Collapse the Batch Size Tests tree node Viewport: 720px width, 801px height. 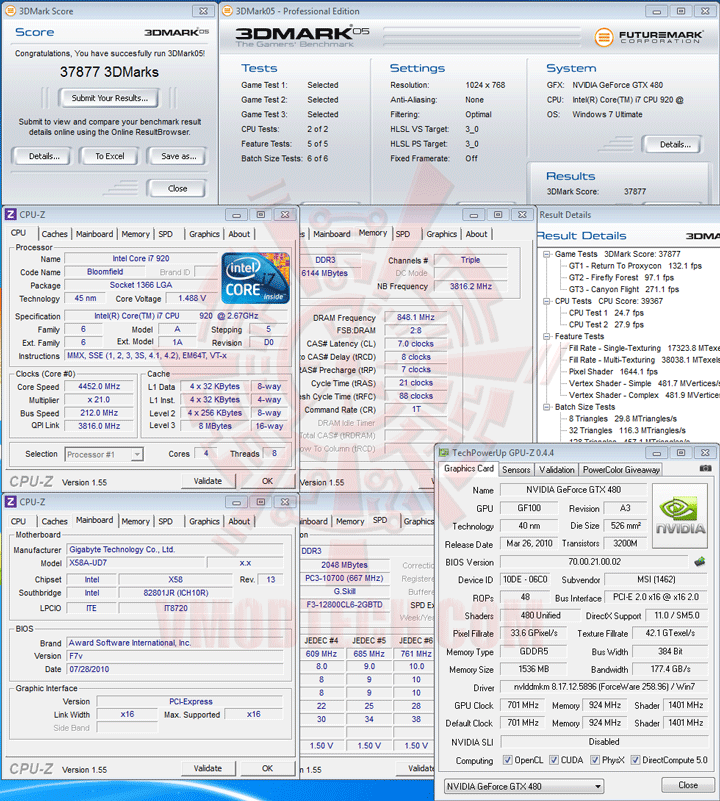[546, 407]
